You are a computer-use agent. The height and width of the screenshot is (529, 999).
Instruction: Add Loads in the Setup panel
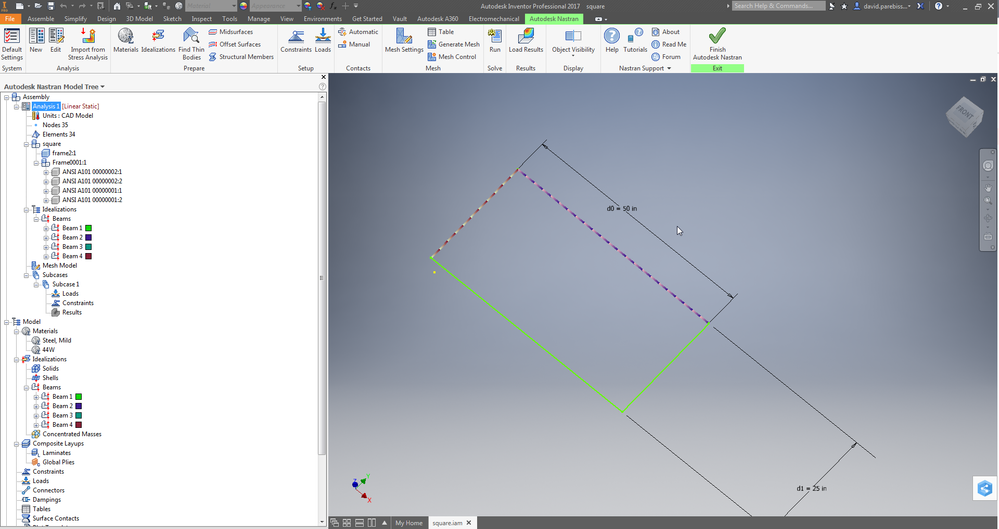[323, 41]
